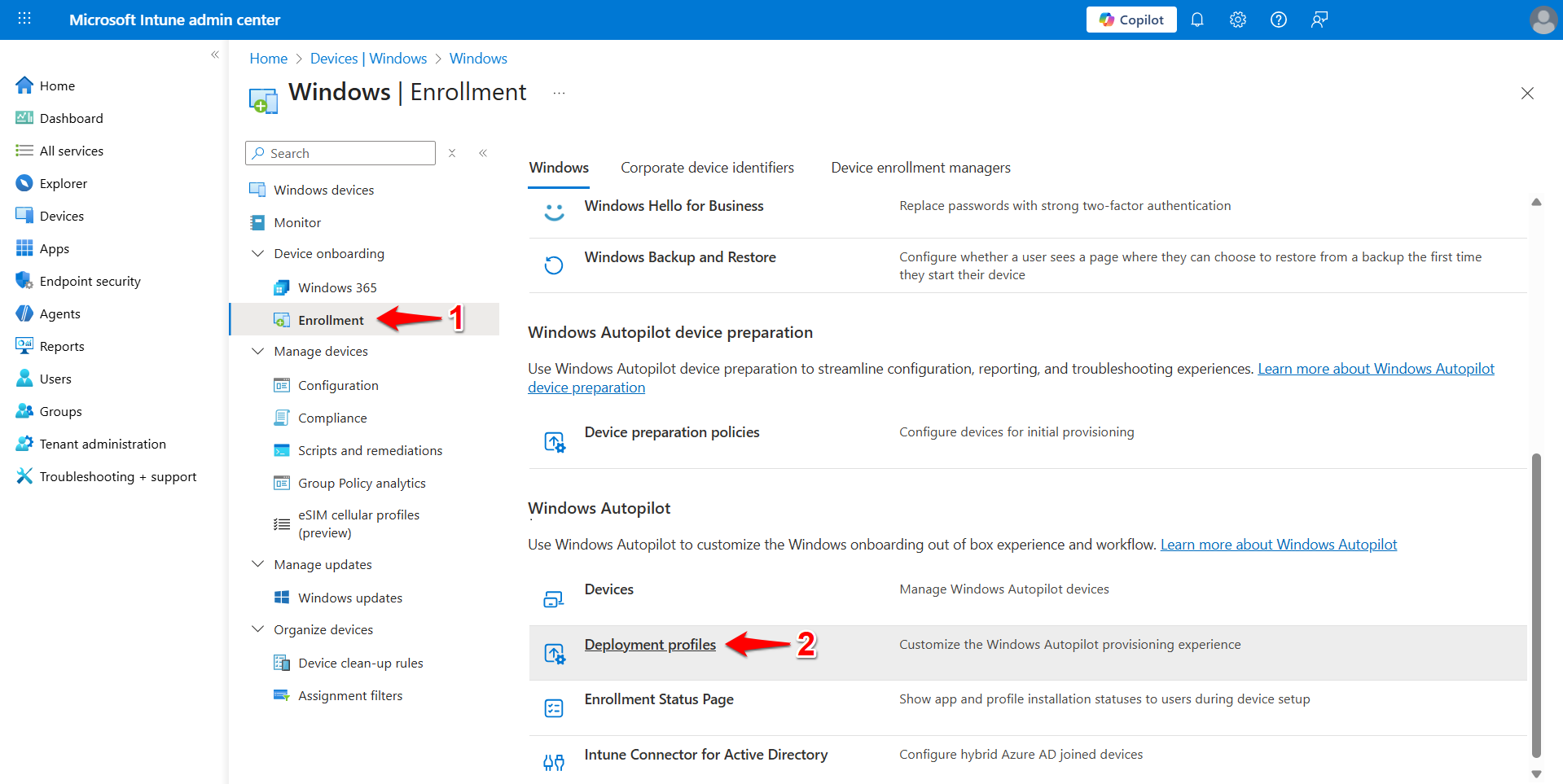This screenshot has height=784, width=1563.
Task: Open the more options ellipsis beside Enrollment title
Action: click(559, 93)
